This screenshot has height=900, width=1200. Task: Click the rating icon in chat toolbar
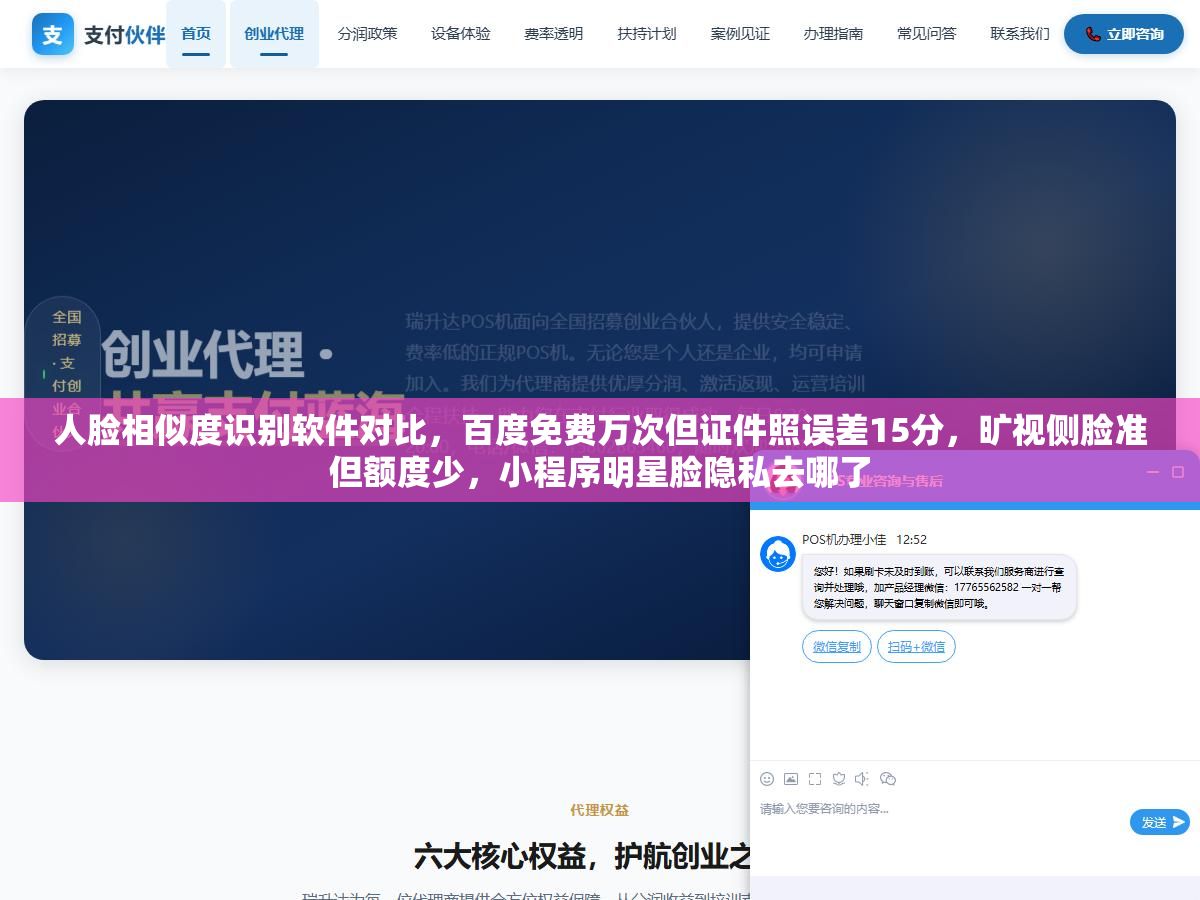pos(839,779)
